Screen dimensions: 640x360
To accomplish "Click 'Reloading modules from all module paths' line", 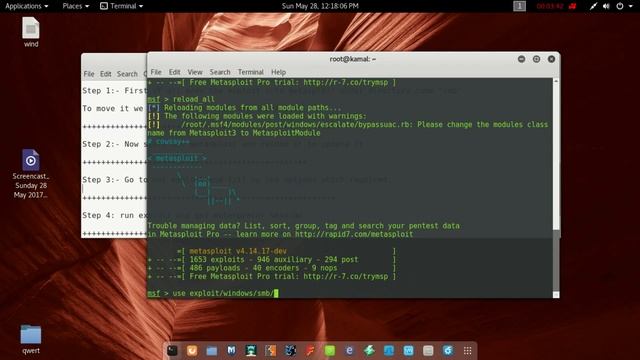I will point(244,108).
